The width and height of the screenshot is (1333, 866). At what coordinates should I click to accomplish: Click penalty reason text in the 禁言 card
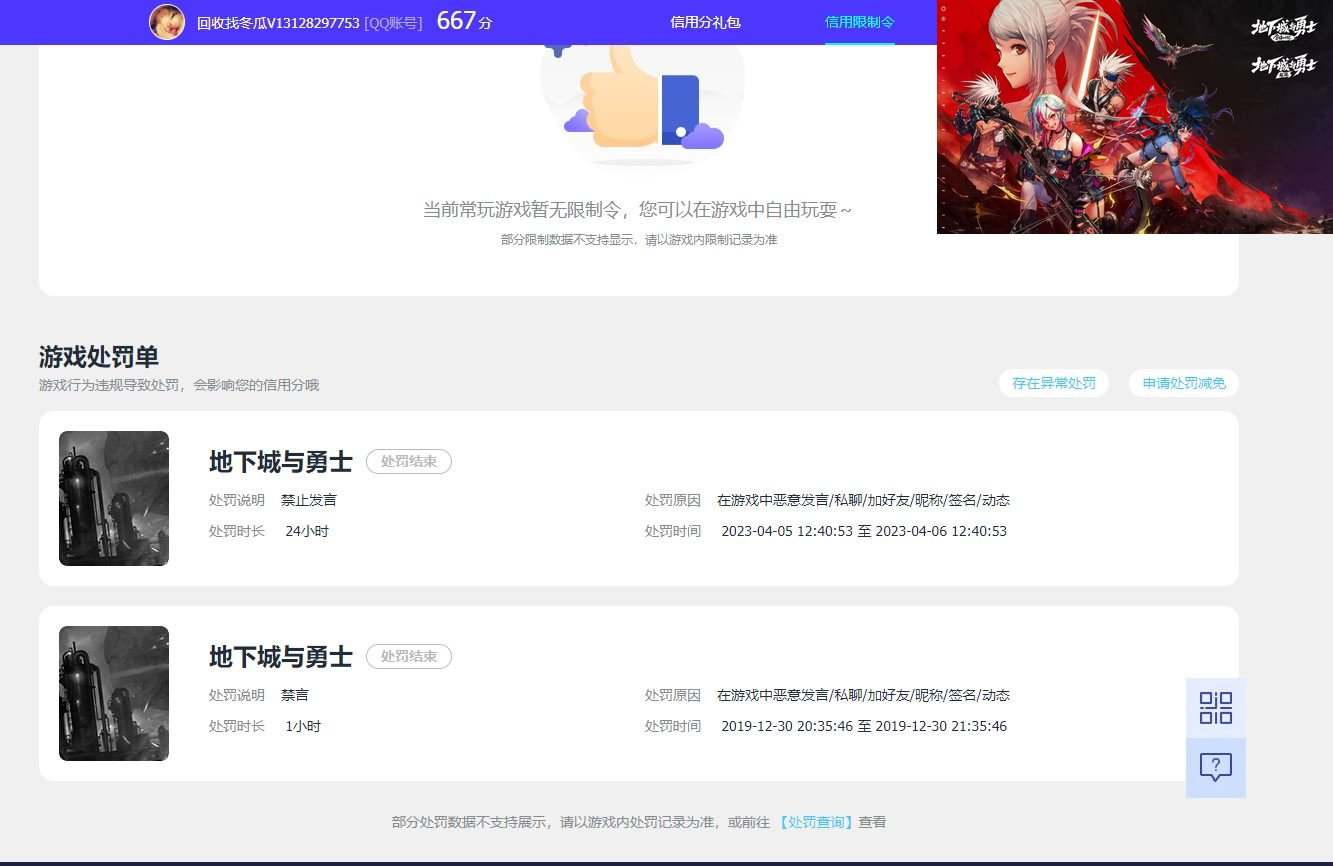[863, 695]
